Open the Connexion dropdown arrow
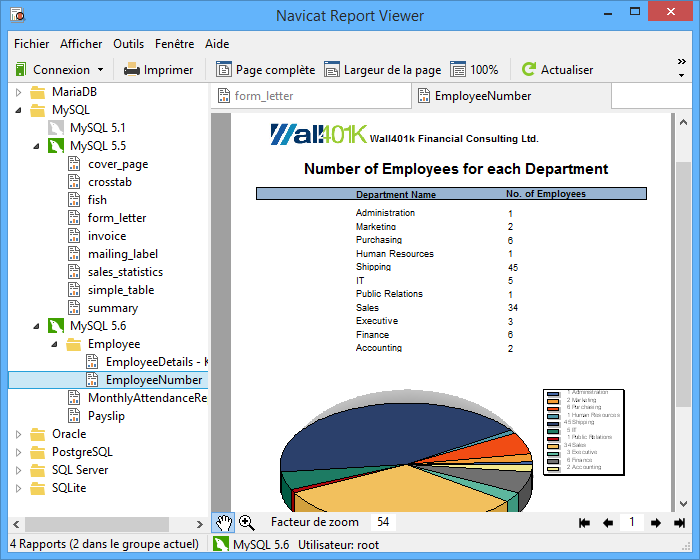Viewport: 700px width, 560px height. 100,70
